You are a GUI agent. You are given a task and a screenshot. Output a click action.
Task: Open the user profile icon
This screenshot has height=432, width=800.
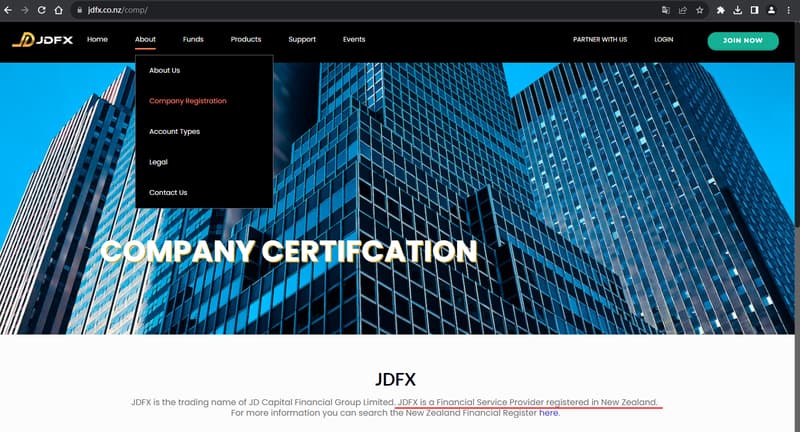(x=771, y=10)
